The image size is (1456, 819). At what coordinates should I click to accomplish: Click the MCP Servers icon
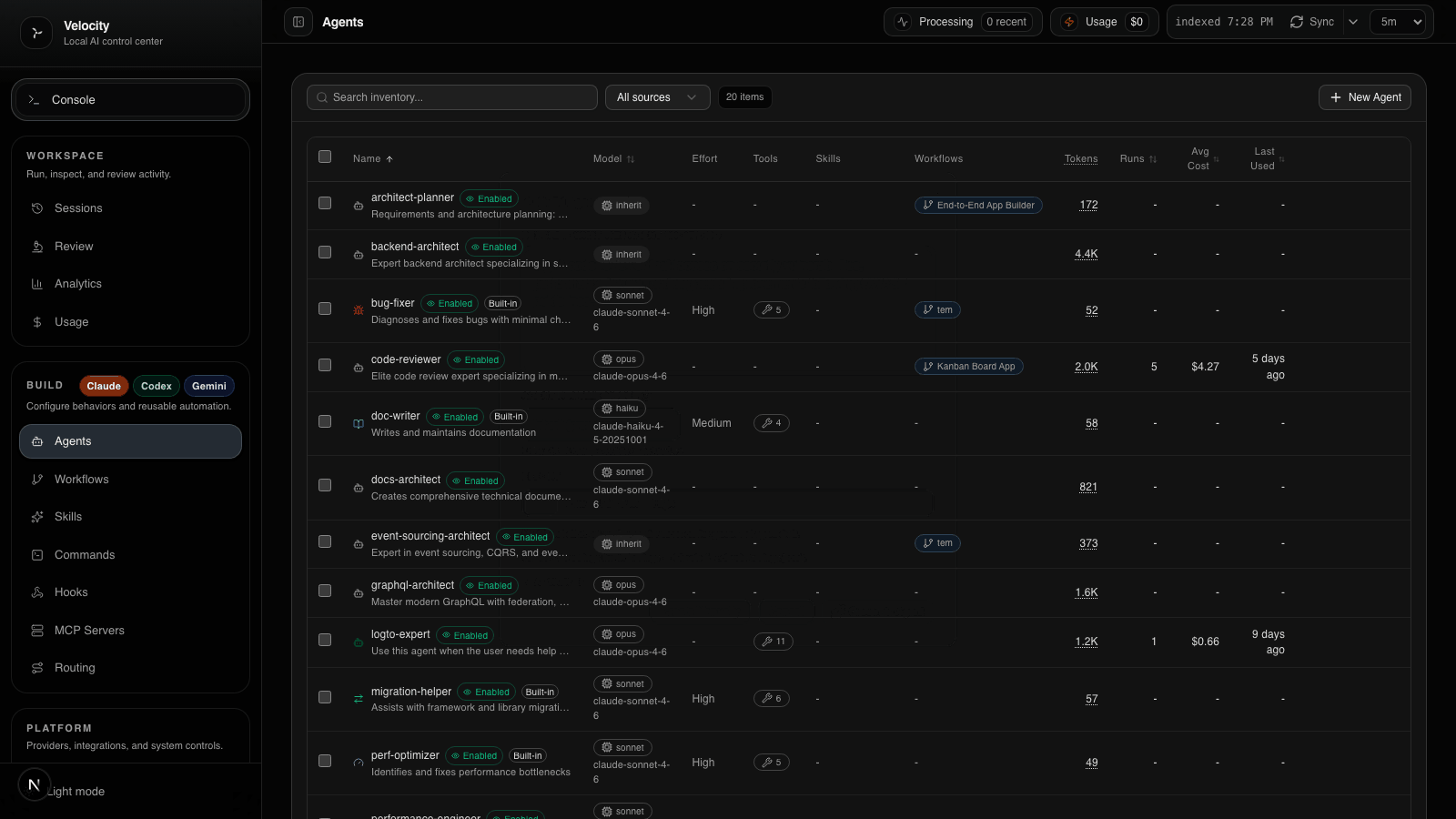coord(37,630)
